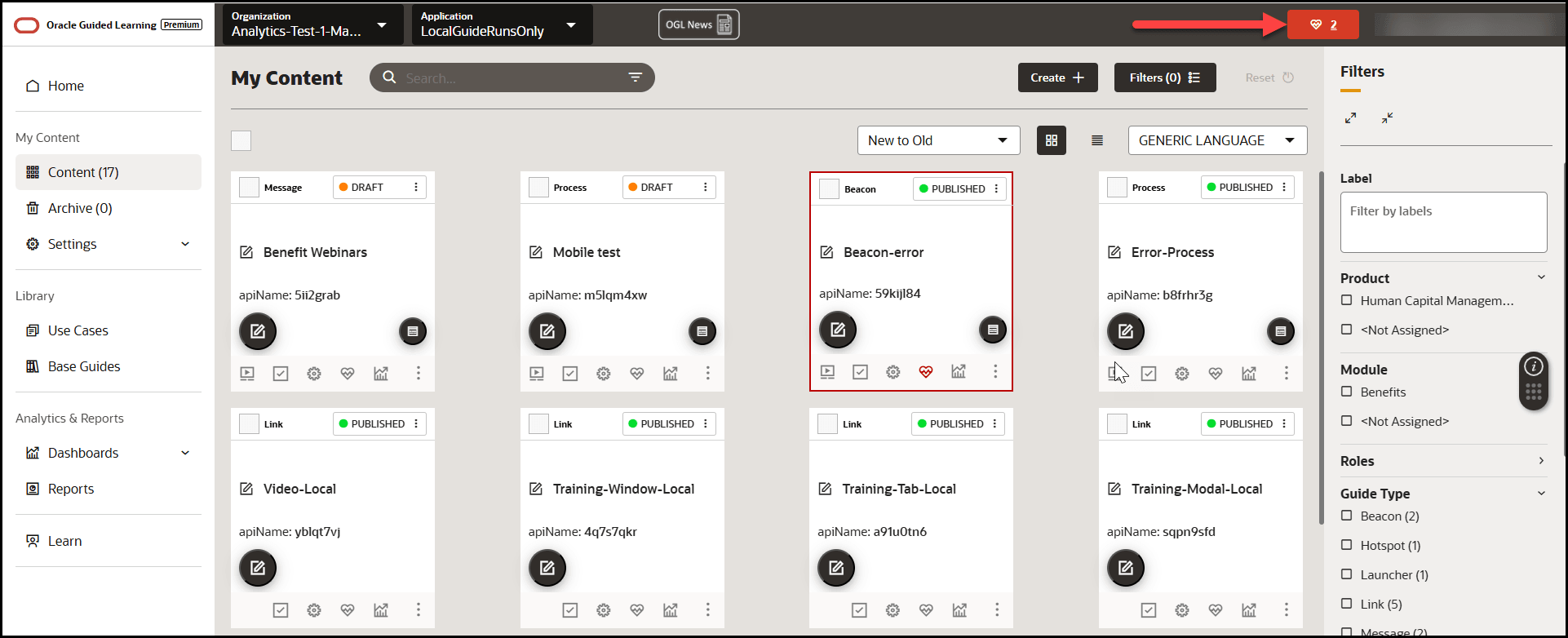This screenshot has height=638, width=1568.
Task: Click the preview play icon on Benefit Webinars
Action: 247,374
